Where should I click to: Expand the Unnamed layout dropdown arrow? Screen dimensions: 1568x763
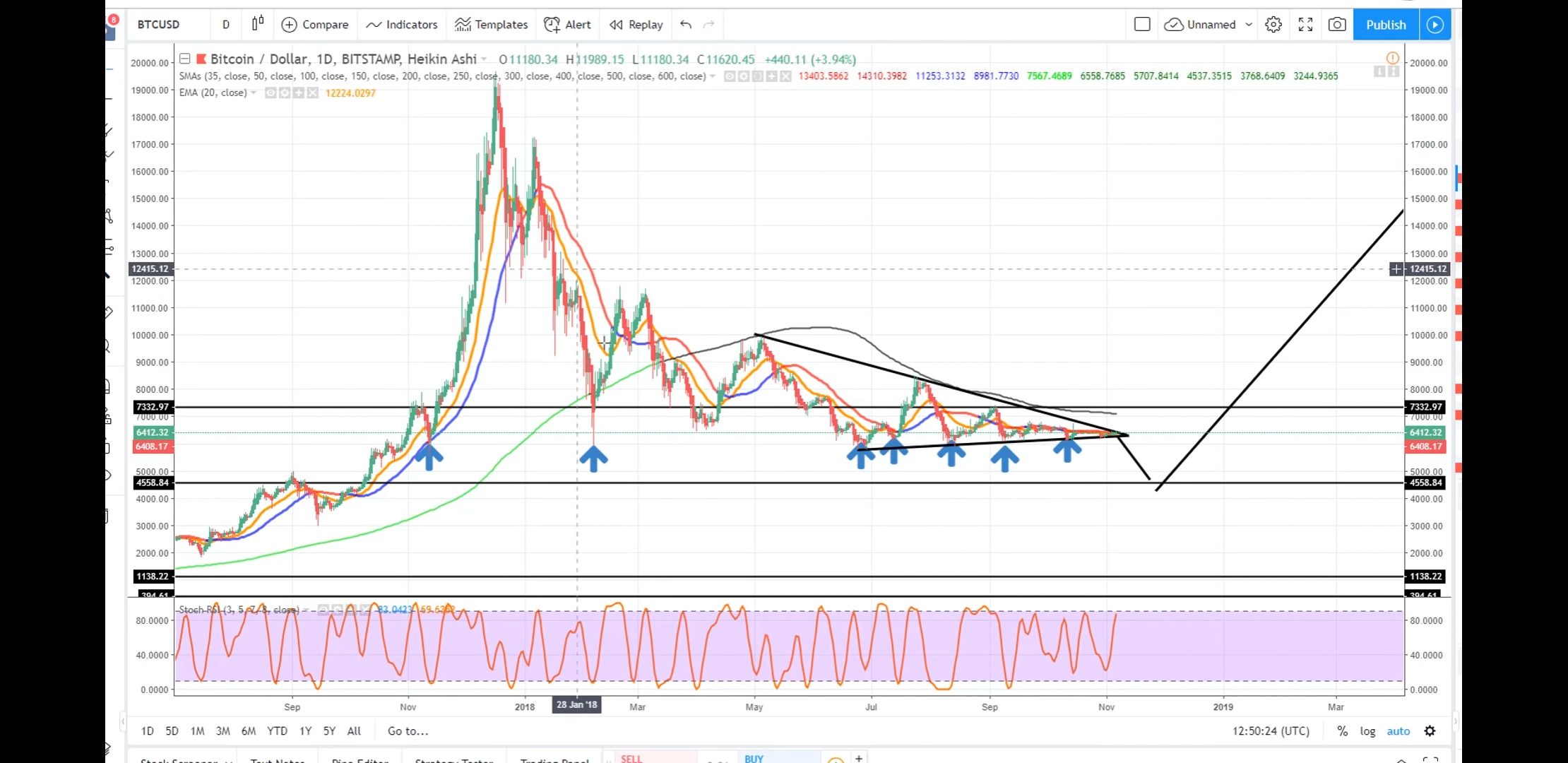pyautogui.click(x=1249, y=25)
